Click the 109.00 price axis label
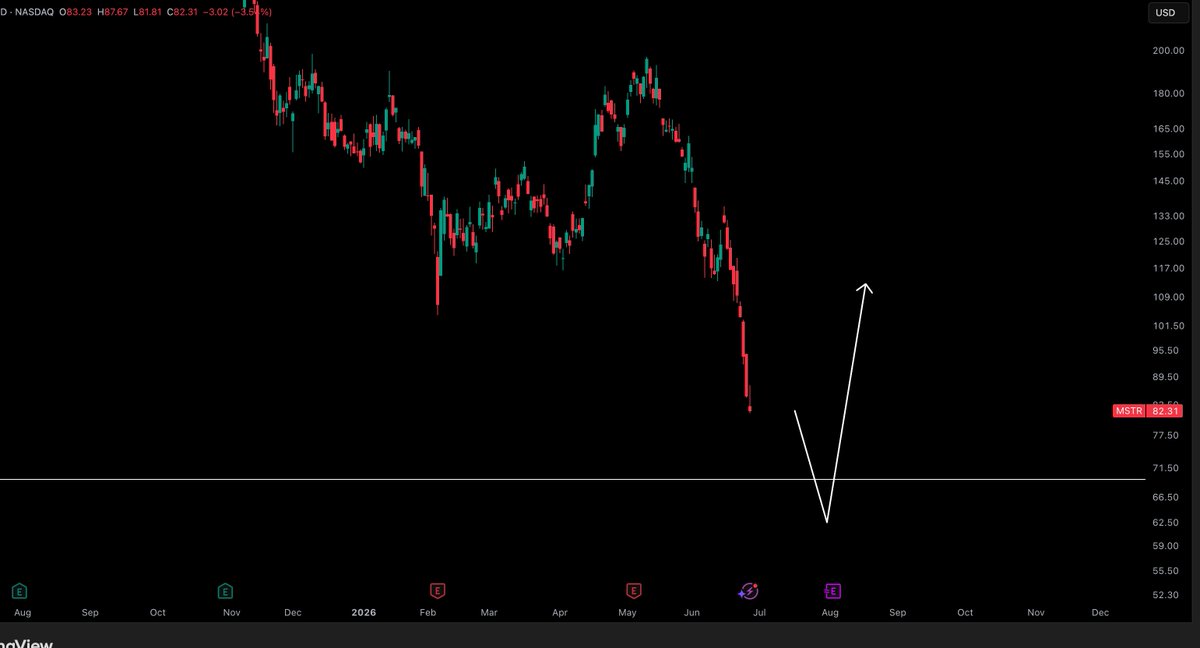1200x648 pixels. [x=1168, y=298]
